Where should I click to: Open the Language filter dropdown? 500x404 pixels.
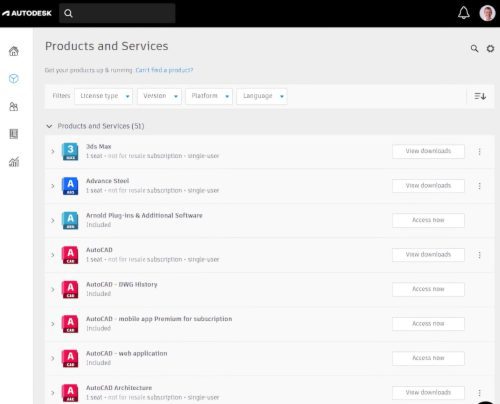[262, 96]
